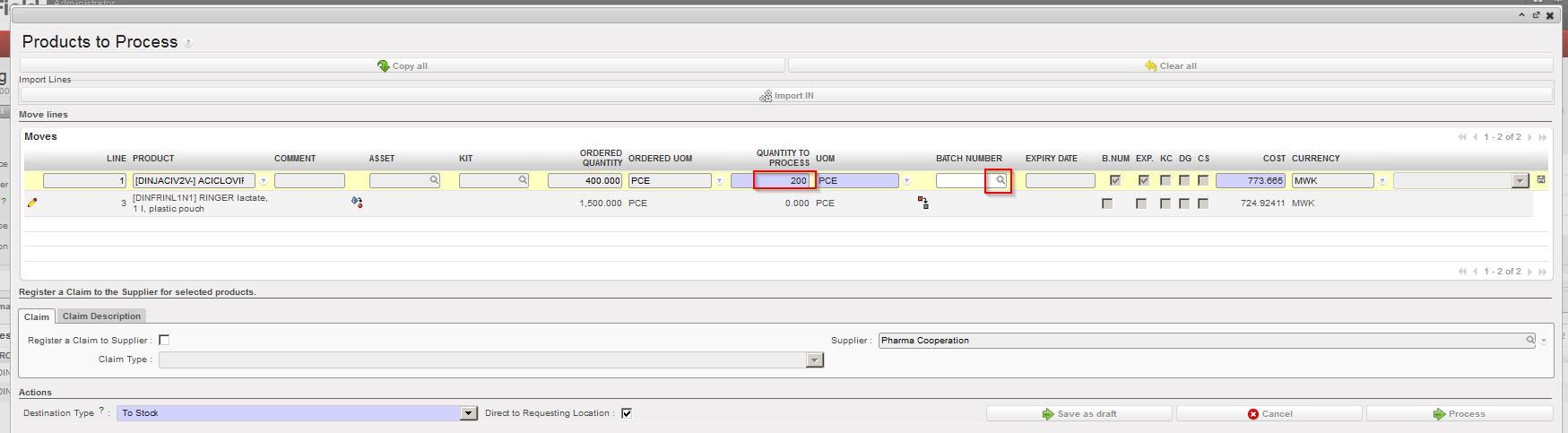Open the Ordered UoM PCE dropdown arrow

point(719,181)
